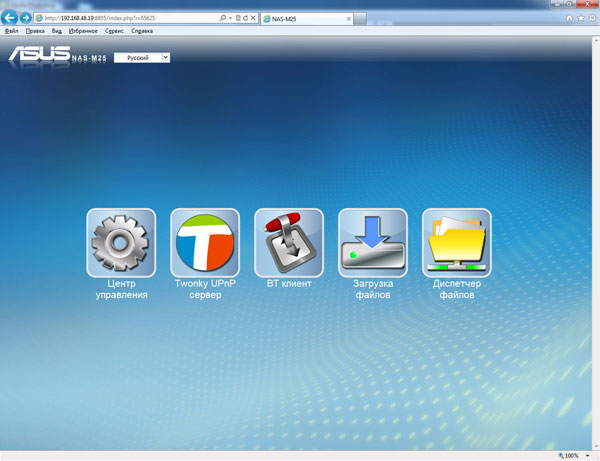
Task: Close the NAS-M25 tab
Action: tap(349, 19)
